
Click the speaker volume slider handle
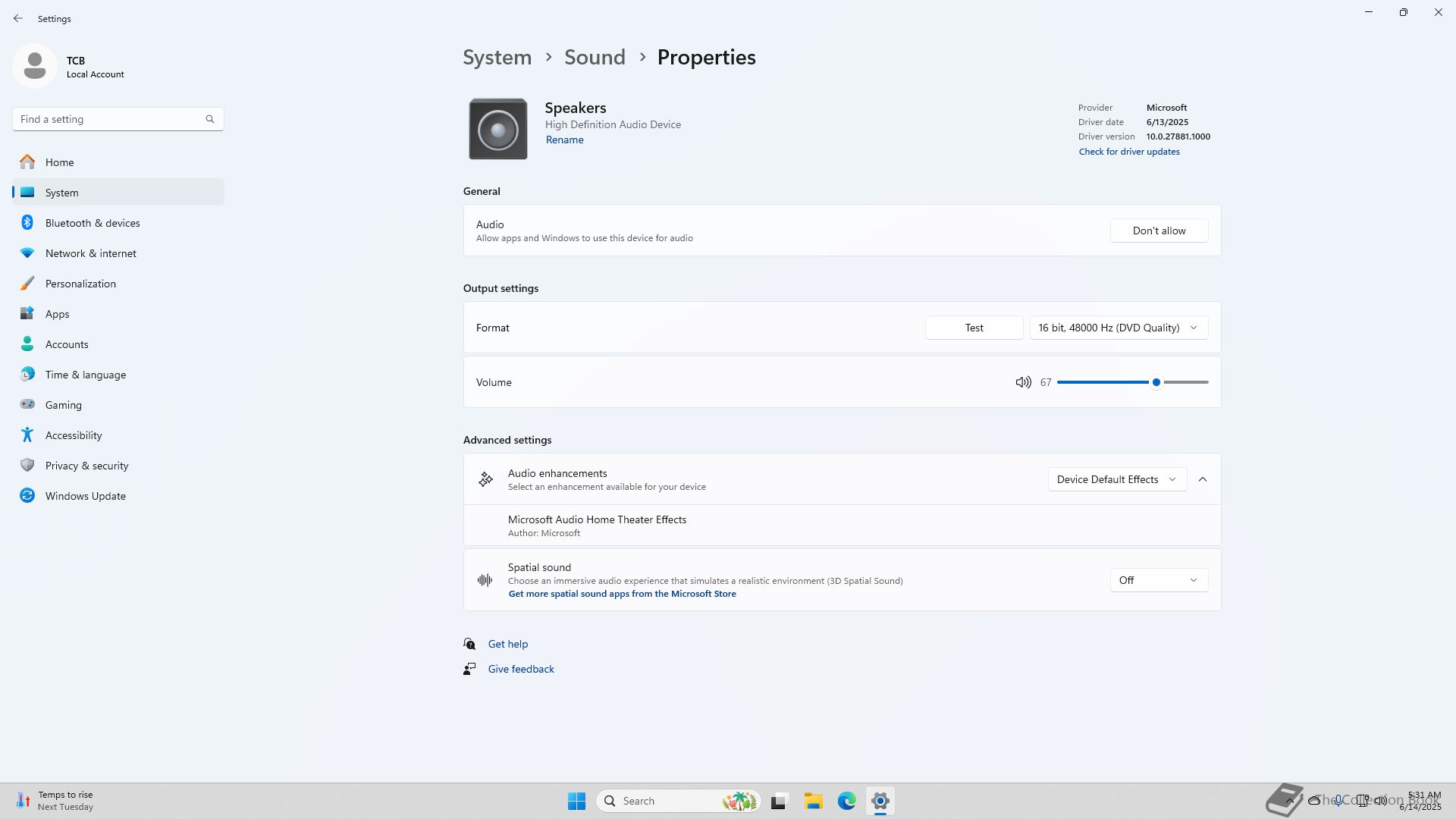pos(1156,382)
